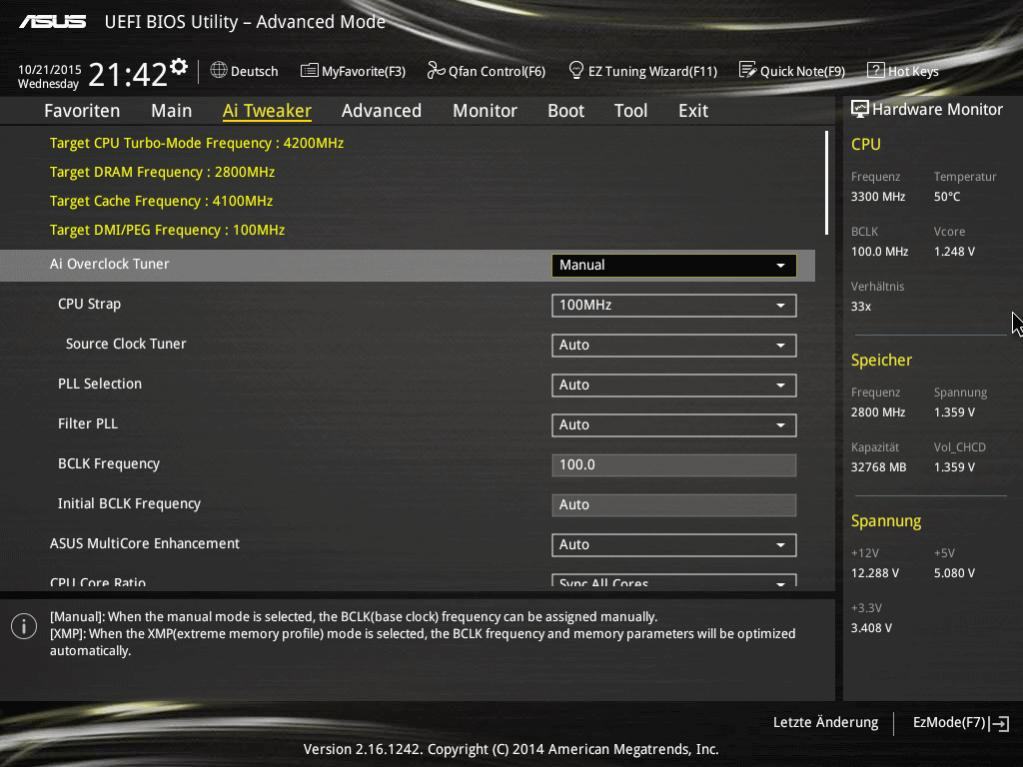This screenshot has width=1023, height=767.
Task: Click the +12V 12.288 V reading
Action: point(875,573)
